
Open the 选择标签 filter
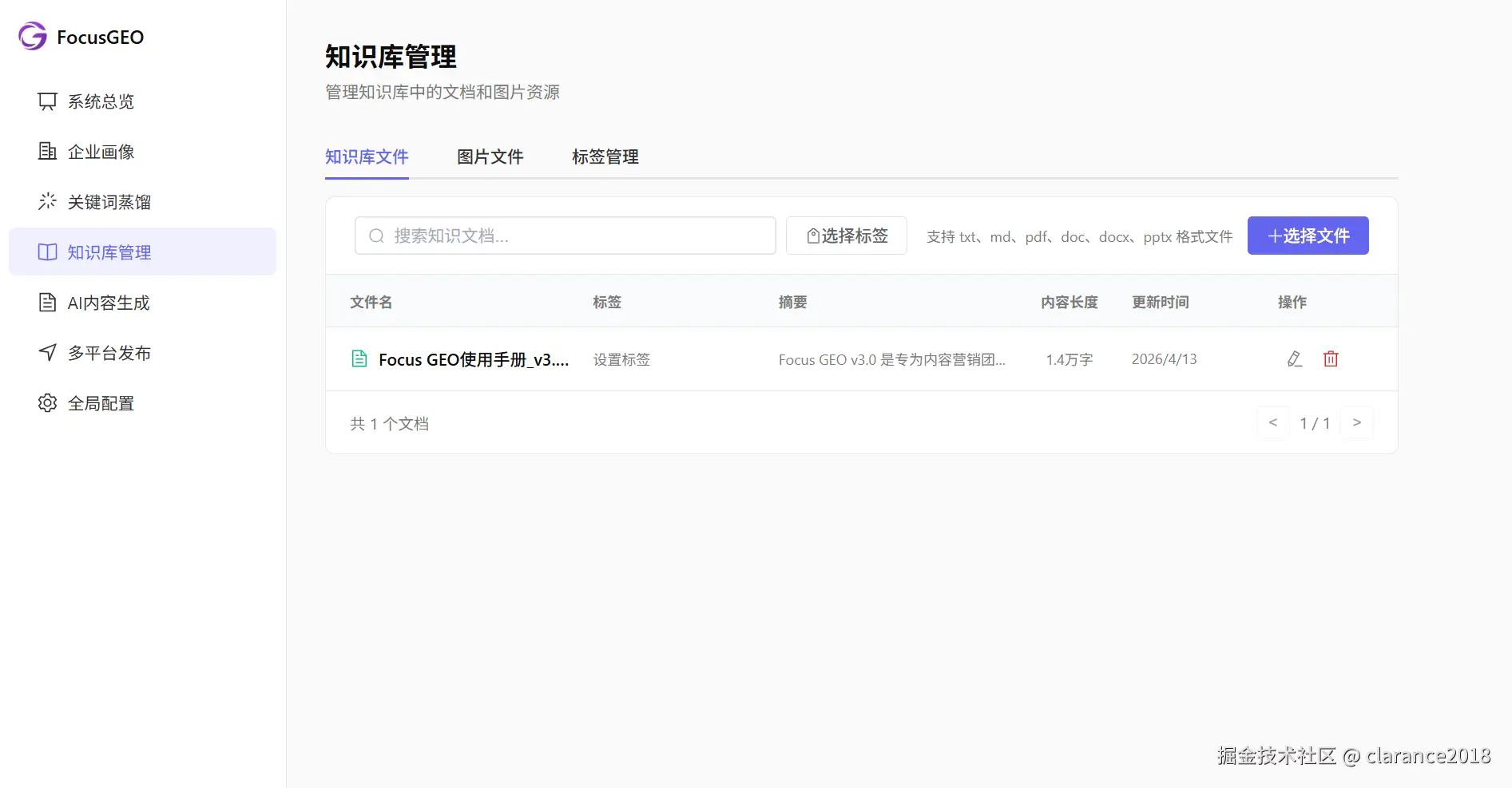coord(846,236)
